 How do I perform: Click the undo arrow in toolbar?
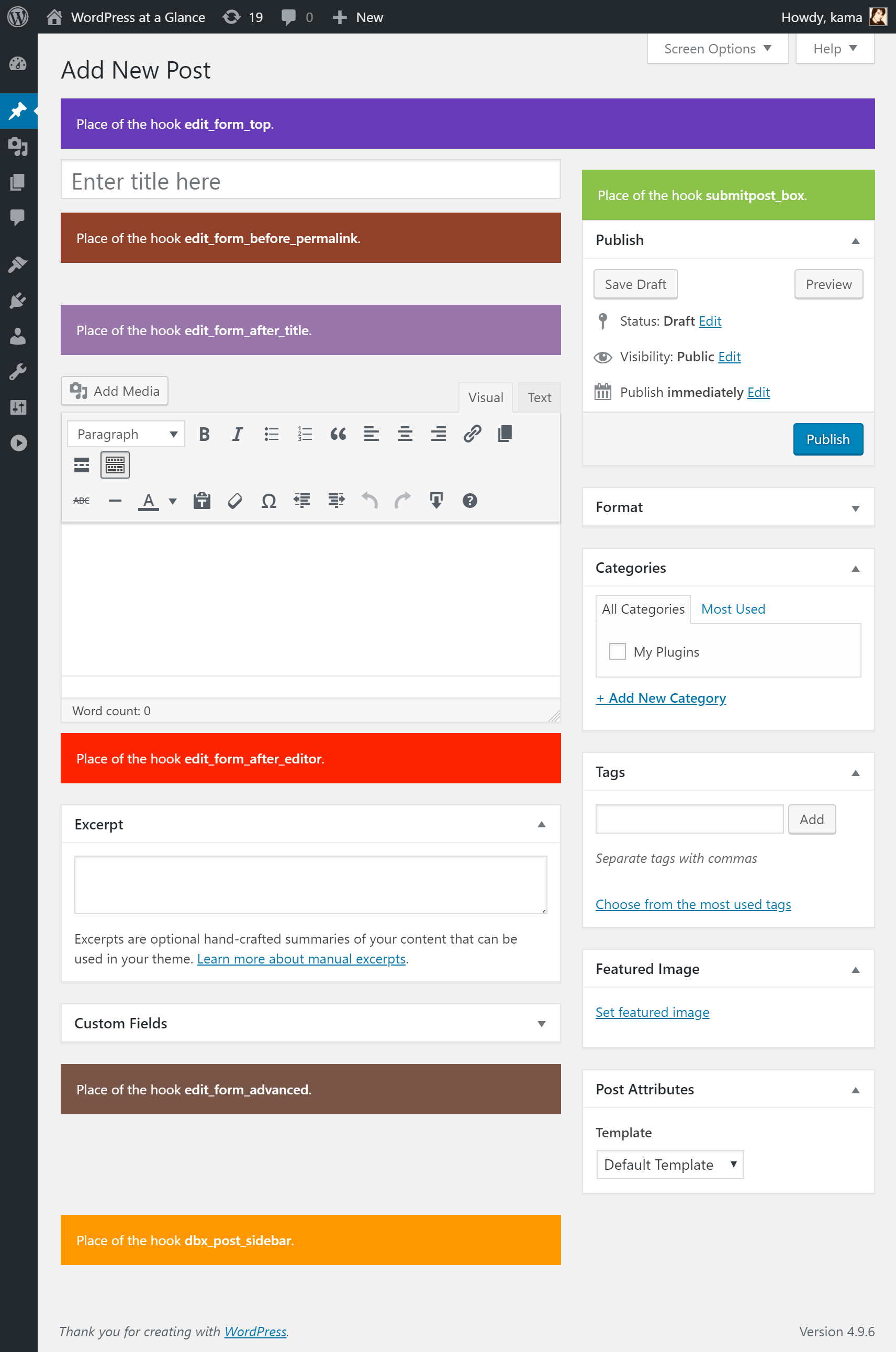(369, 501)
